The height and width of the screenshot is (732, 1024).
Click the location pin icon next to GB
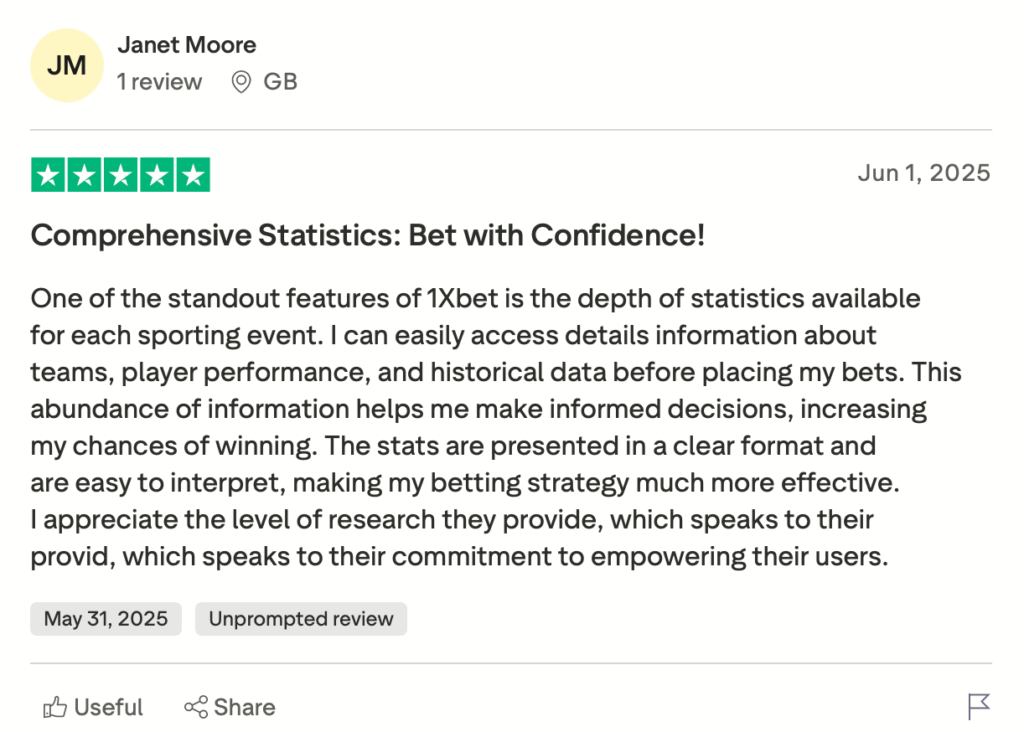pos(239,82)
